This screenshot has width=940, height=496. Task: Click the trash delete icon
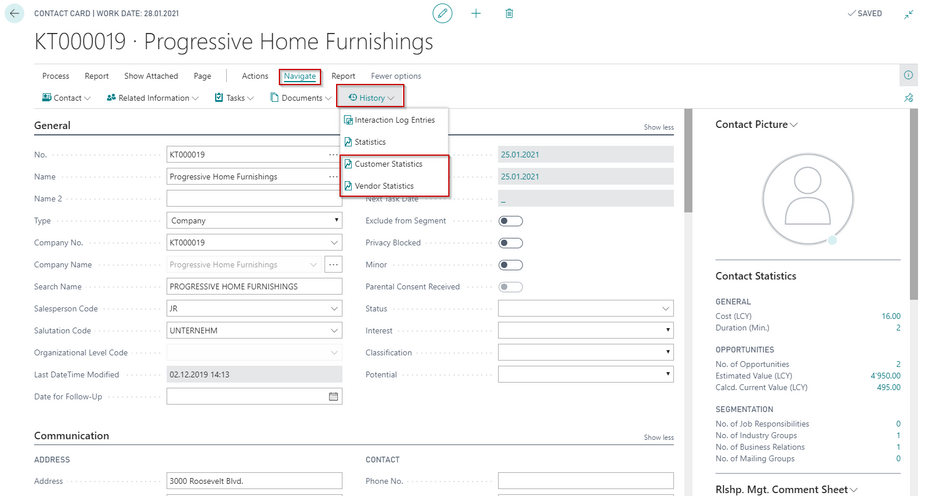pos(509,13)
